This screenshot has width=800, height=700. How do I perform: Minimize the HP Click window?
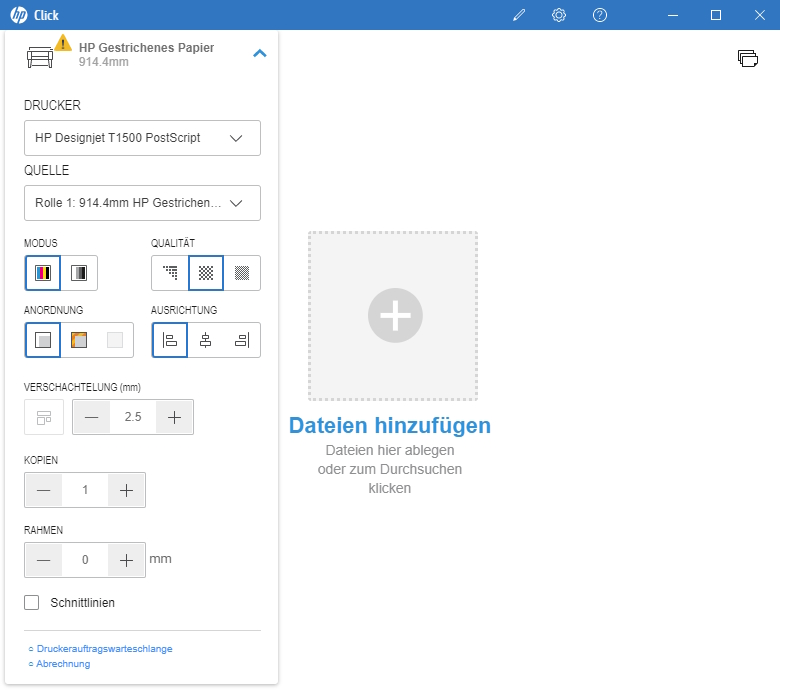673,15
